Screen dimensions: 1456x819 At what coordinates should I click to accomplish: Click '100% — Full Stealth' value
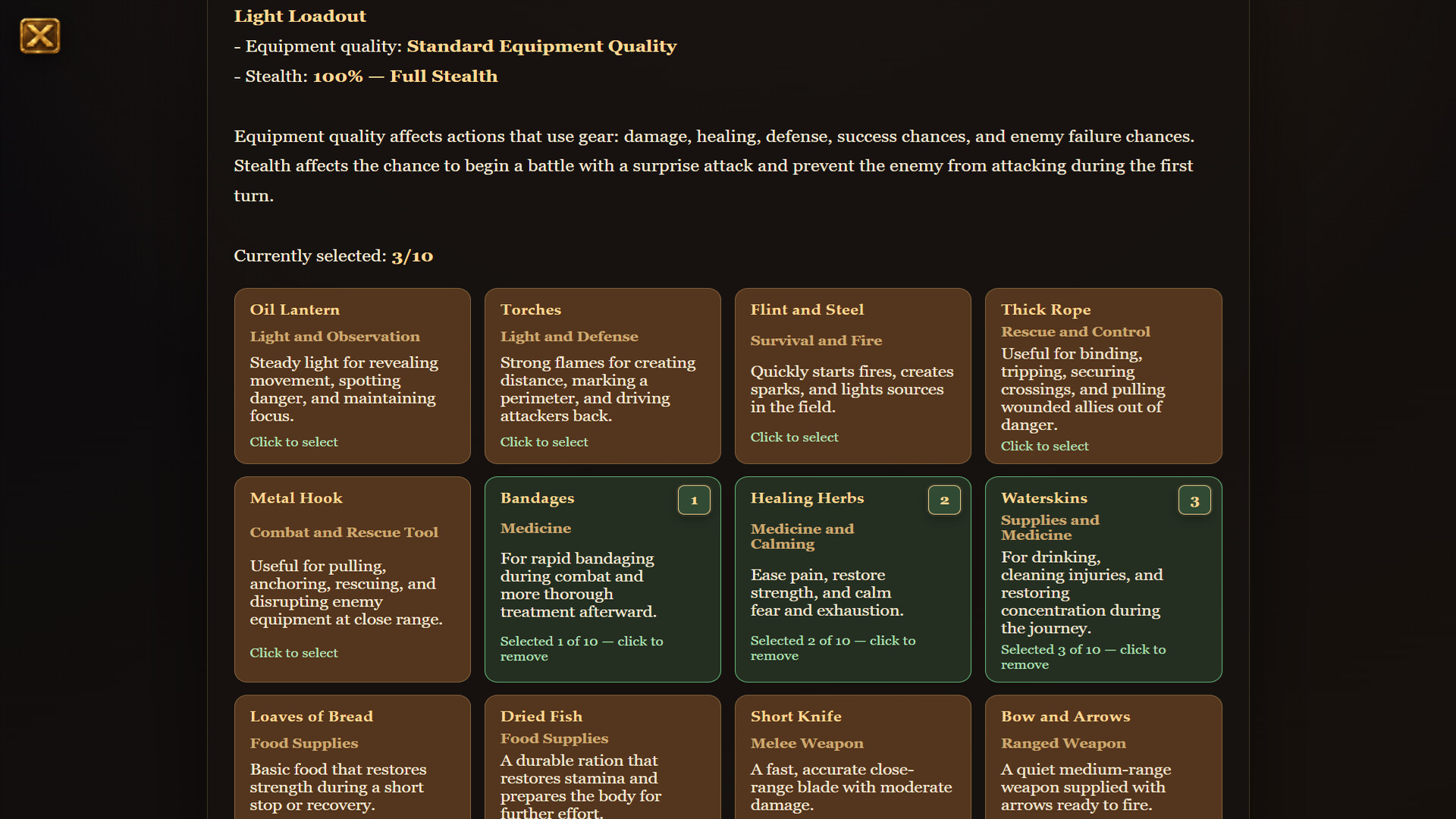click(x=405, y=77)
